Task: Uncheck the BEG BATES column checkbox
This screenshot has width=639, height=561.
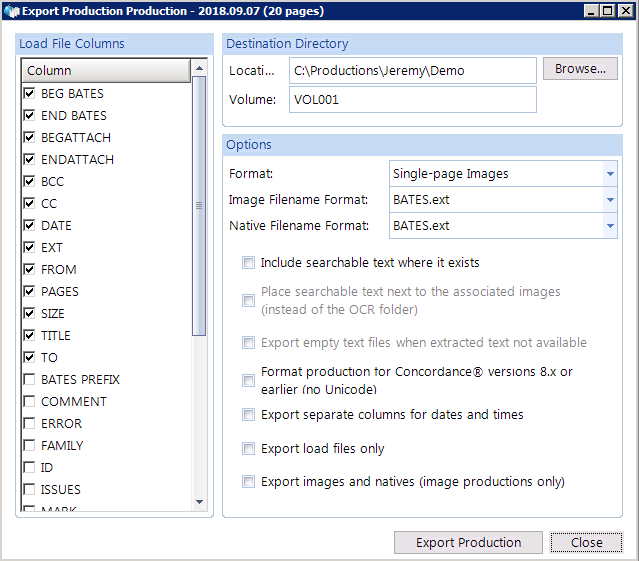Action: point(29,93)
